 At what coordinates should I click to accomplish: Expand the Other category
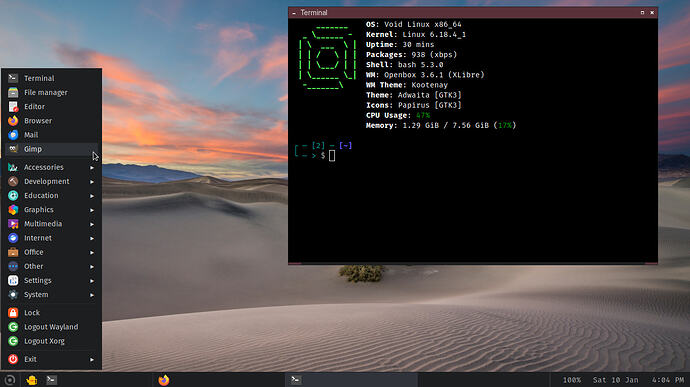(x=51, y=266)
